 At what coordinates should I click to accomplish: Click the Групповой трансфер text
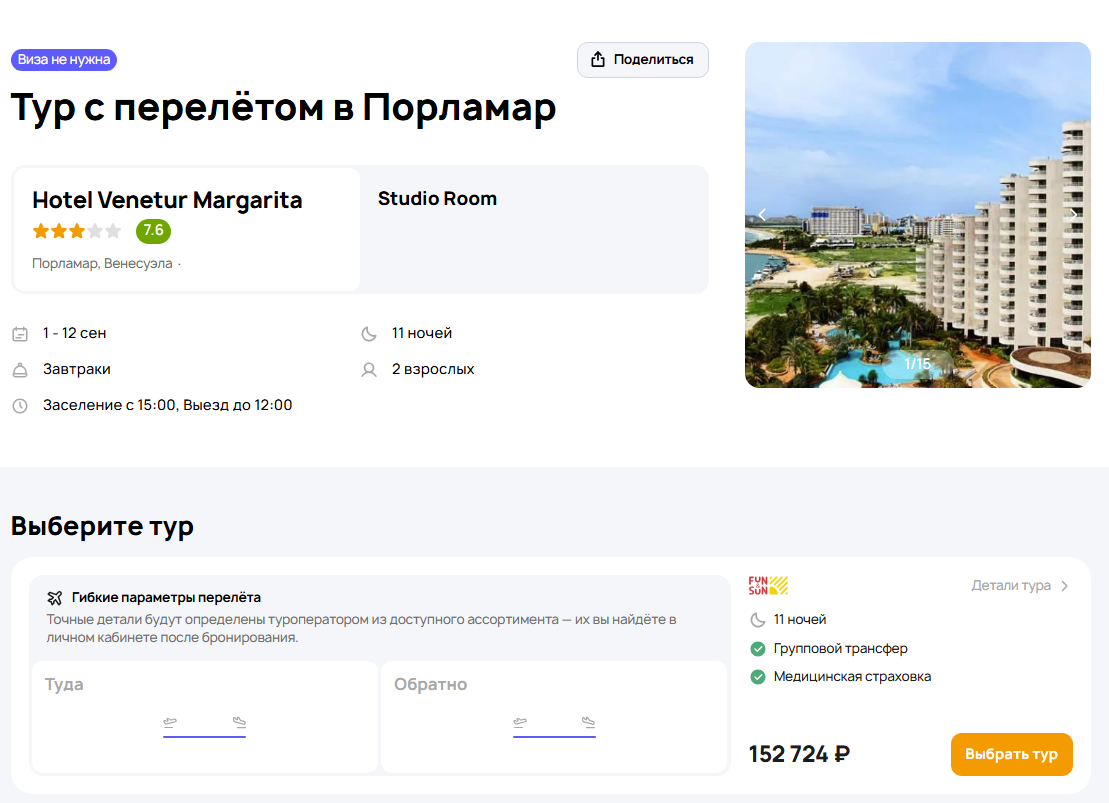[x=840, y=649]
